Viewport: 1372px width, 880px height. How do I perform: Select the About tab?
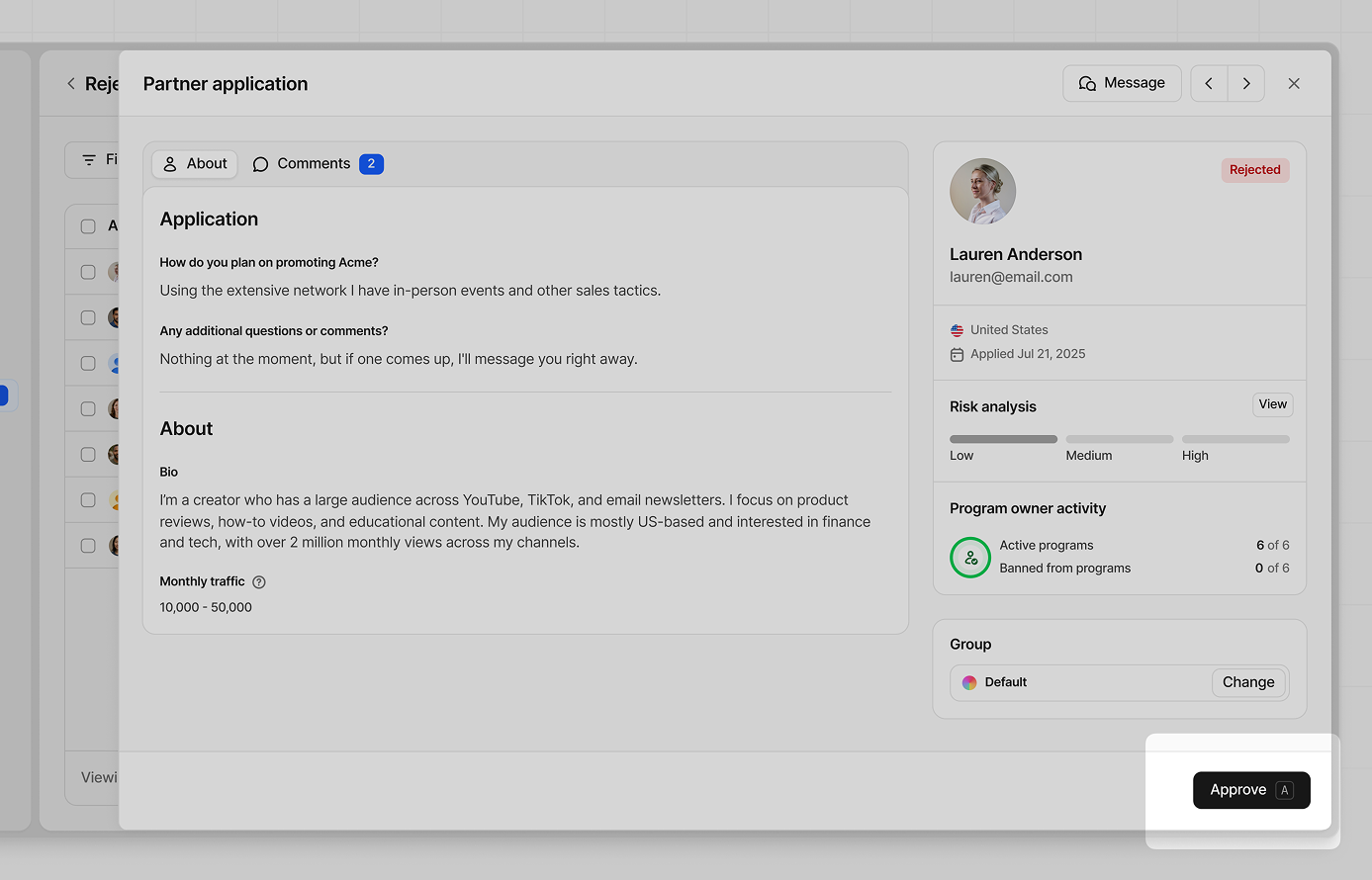click(195, 163)
